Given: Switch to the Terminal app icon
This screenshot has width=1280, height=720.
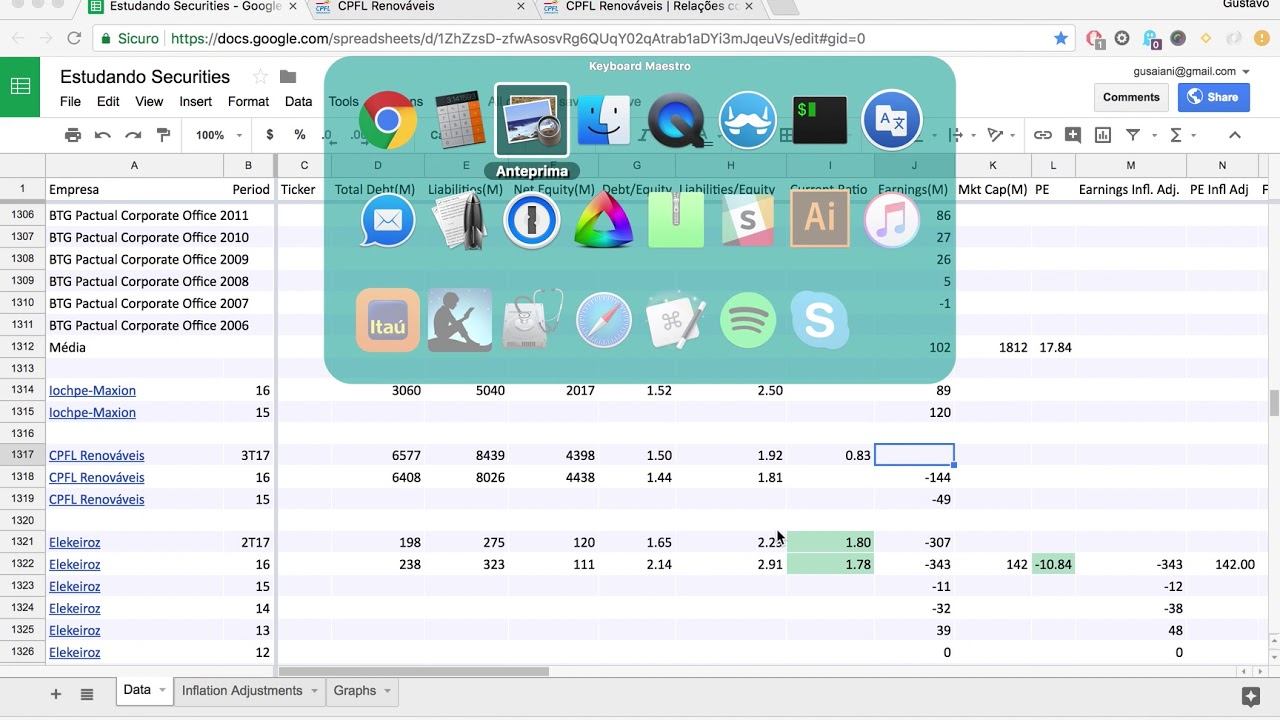Looking at the screenshot, I should [820, 121].
